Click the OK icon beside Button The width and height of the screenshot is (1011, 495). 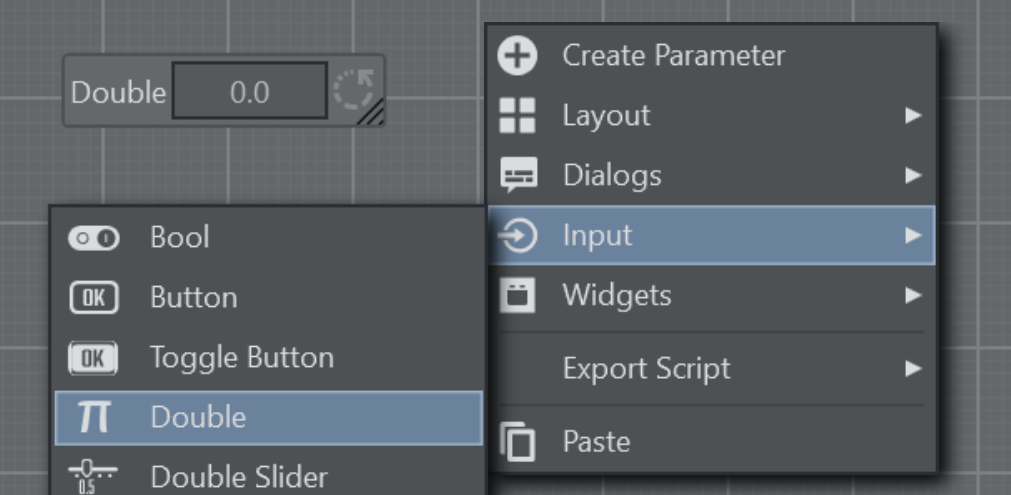point(93,298)
